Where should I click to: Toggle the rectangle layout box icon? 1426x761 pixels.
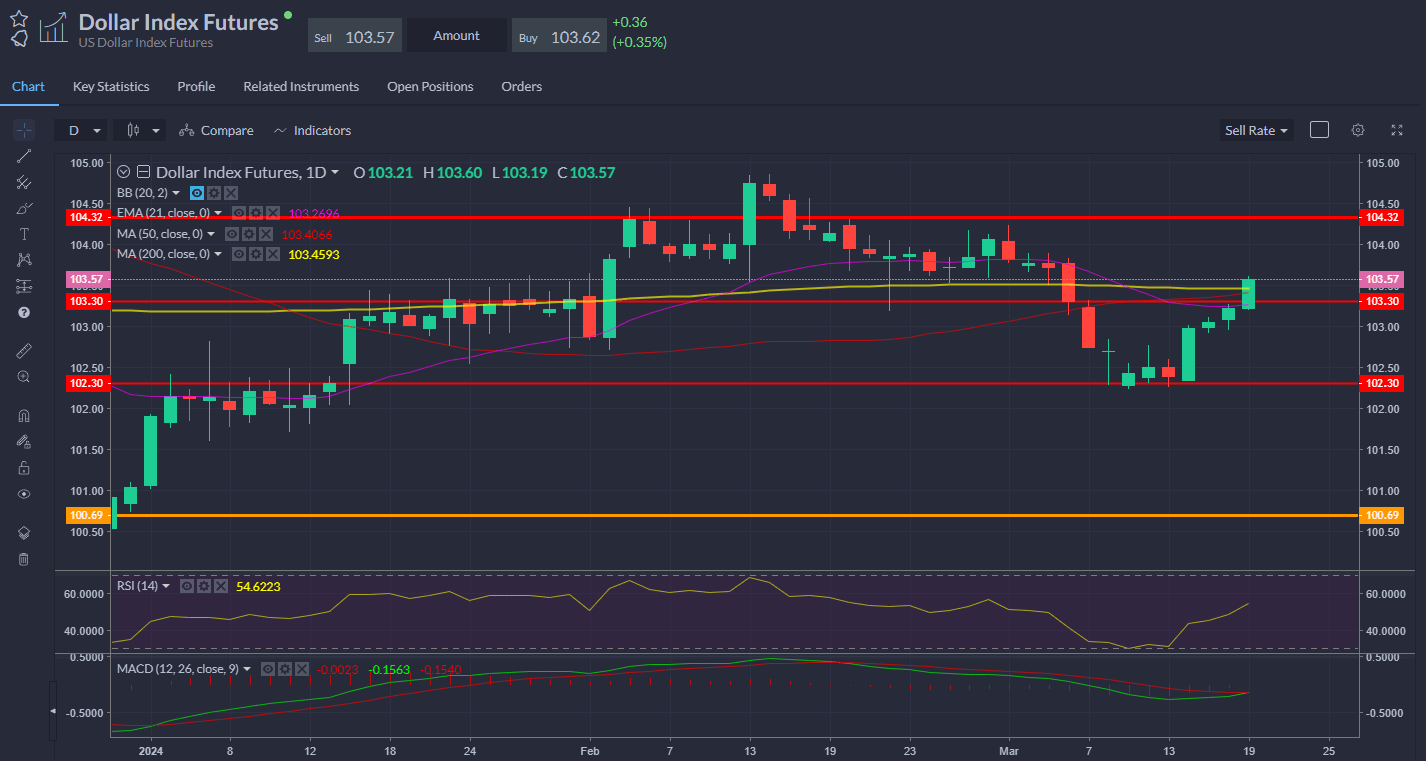point(1319,130)
